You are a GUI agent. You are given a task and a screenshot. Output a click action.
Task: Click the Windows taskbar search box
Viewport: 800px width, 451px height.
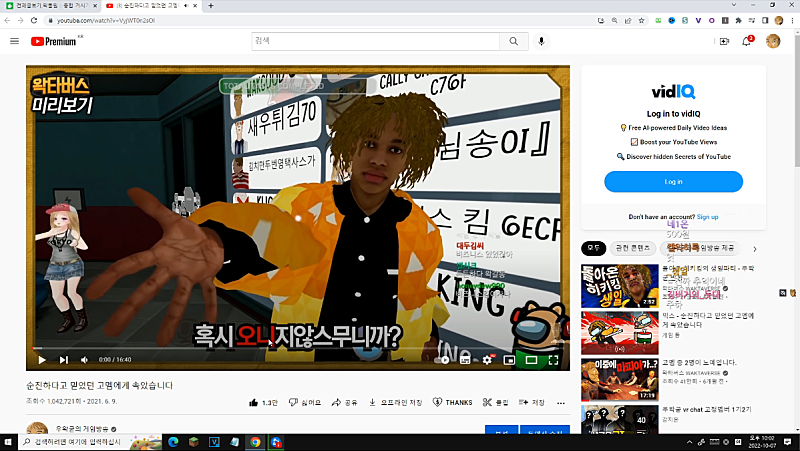pyautogui.click(x=91, y=442)
